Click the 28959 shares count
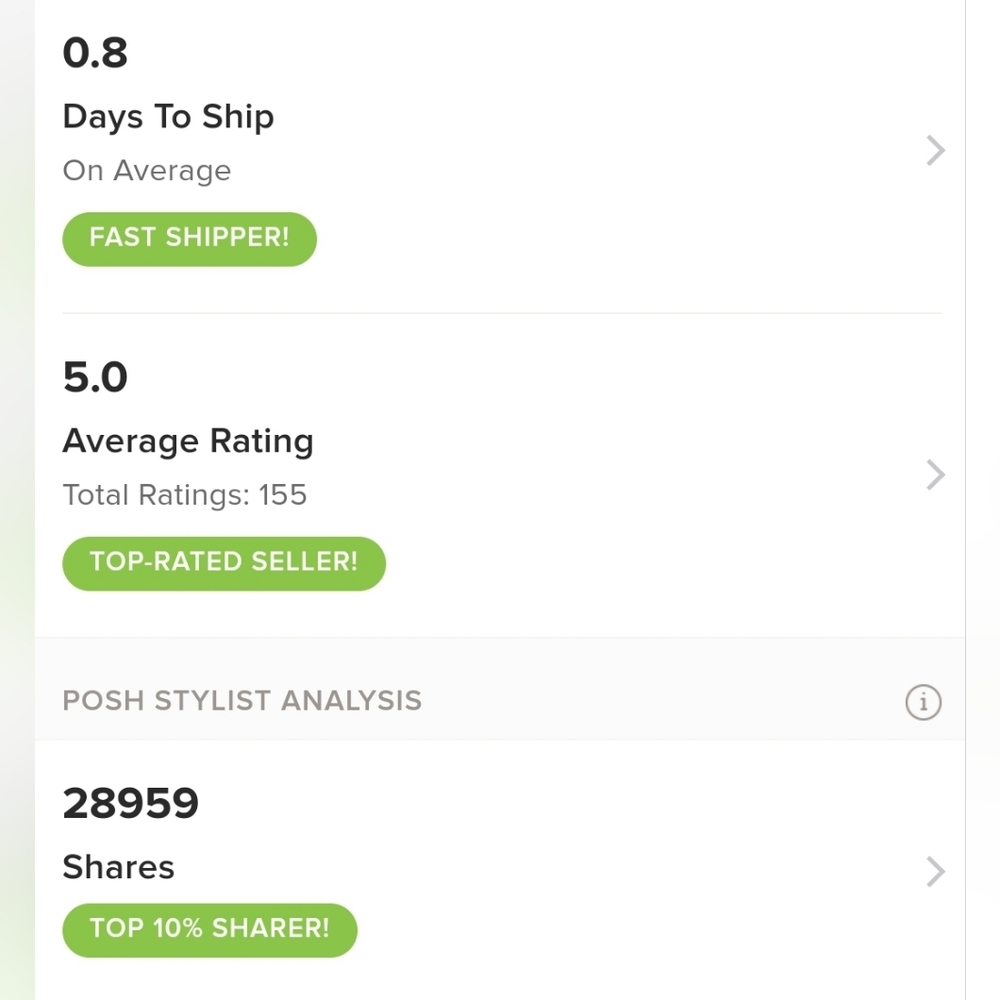Image resolution: width=1000 pixels, height=1000 pixels. click(x=131, y=803)
